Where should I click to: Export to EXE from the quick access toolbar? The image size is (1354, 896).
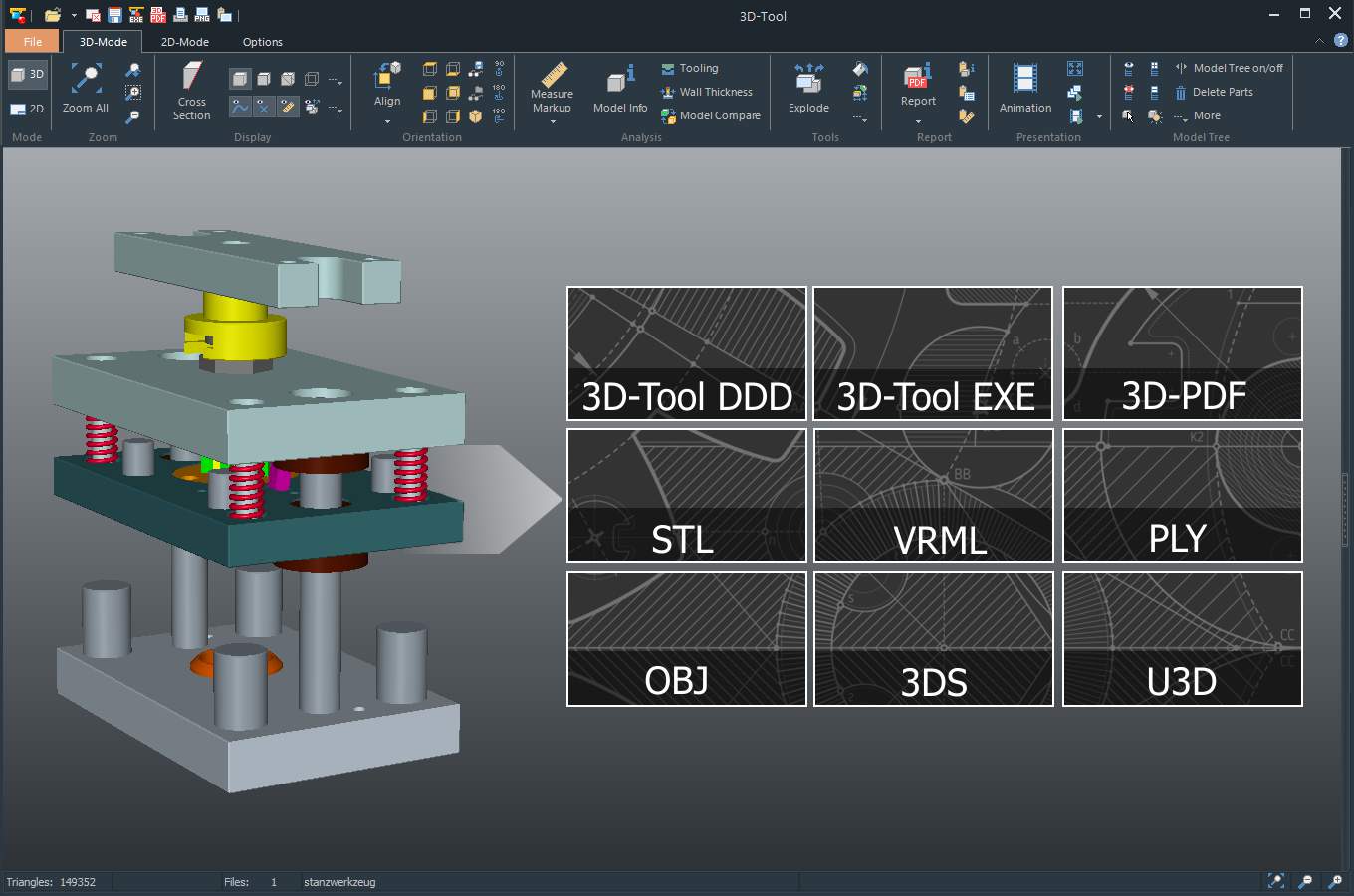click(137, 15)
